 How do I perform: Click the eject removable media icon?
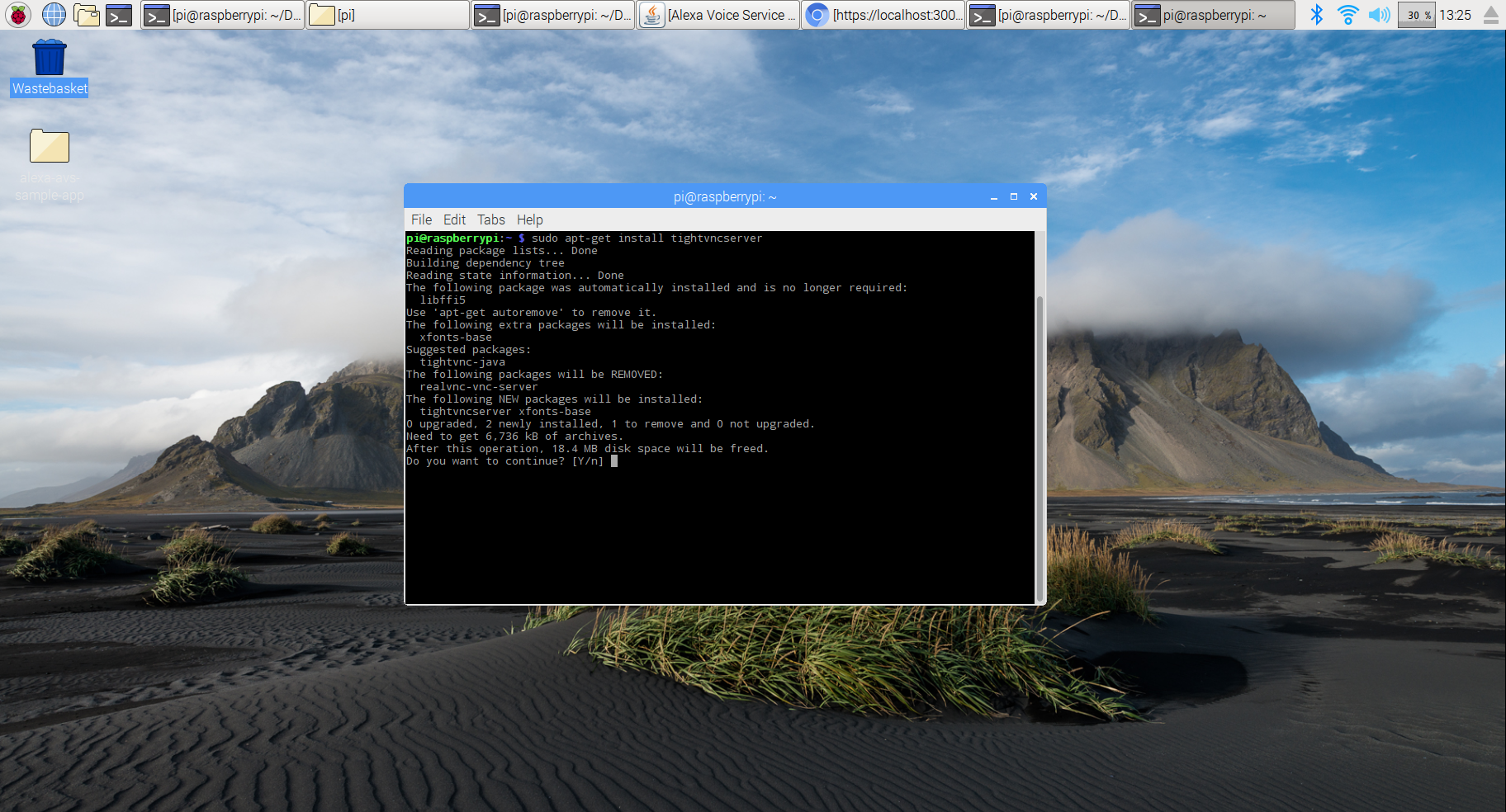point(1491,13)
